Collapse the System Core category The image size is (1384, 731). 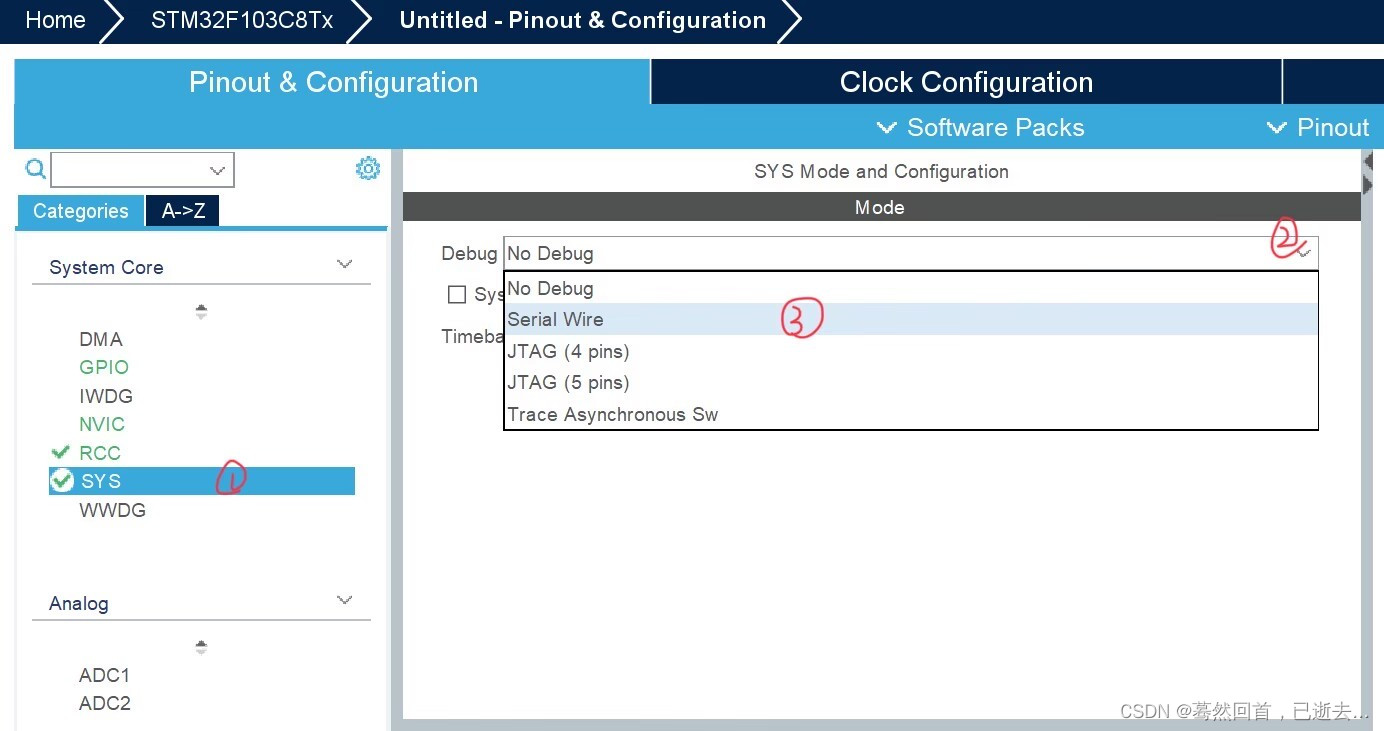(x=345, y=265)
